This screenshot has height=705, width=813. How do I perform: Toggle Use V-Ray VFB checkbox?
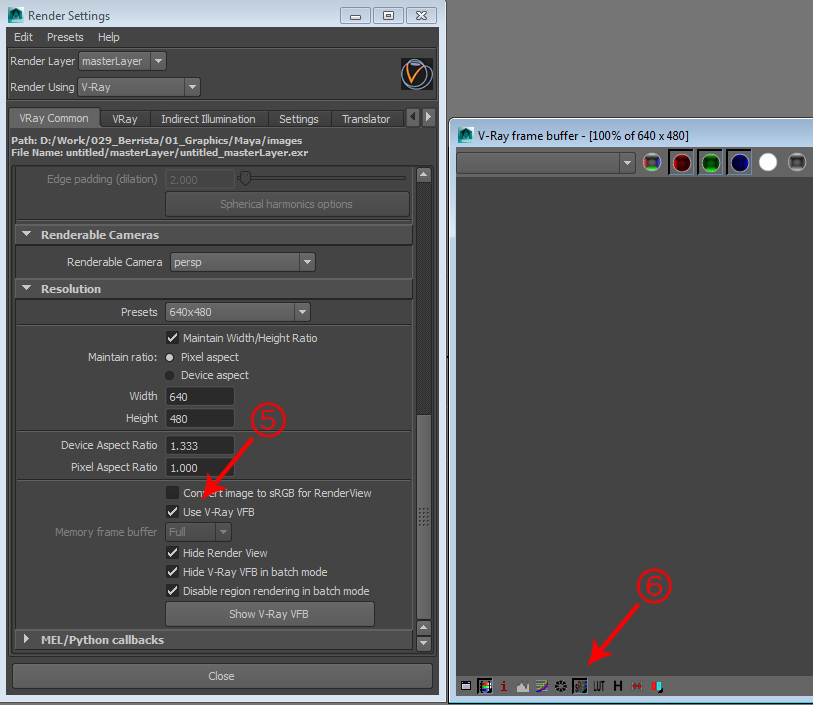(173, 512)
